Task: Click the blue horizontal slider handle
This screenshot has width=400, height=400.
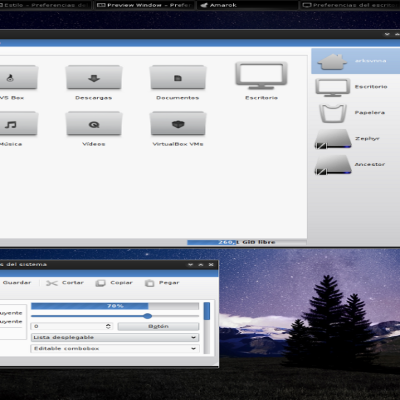Action: point(148,316)
